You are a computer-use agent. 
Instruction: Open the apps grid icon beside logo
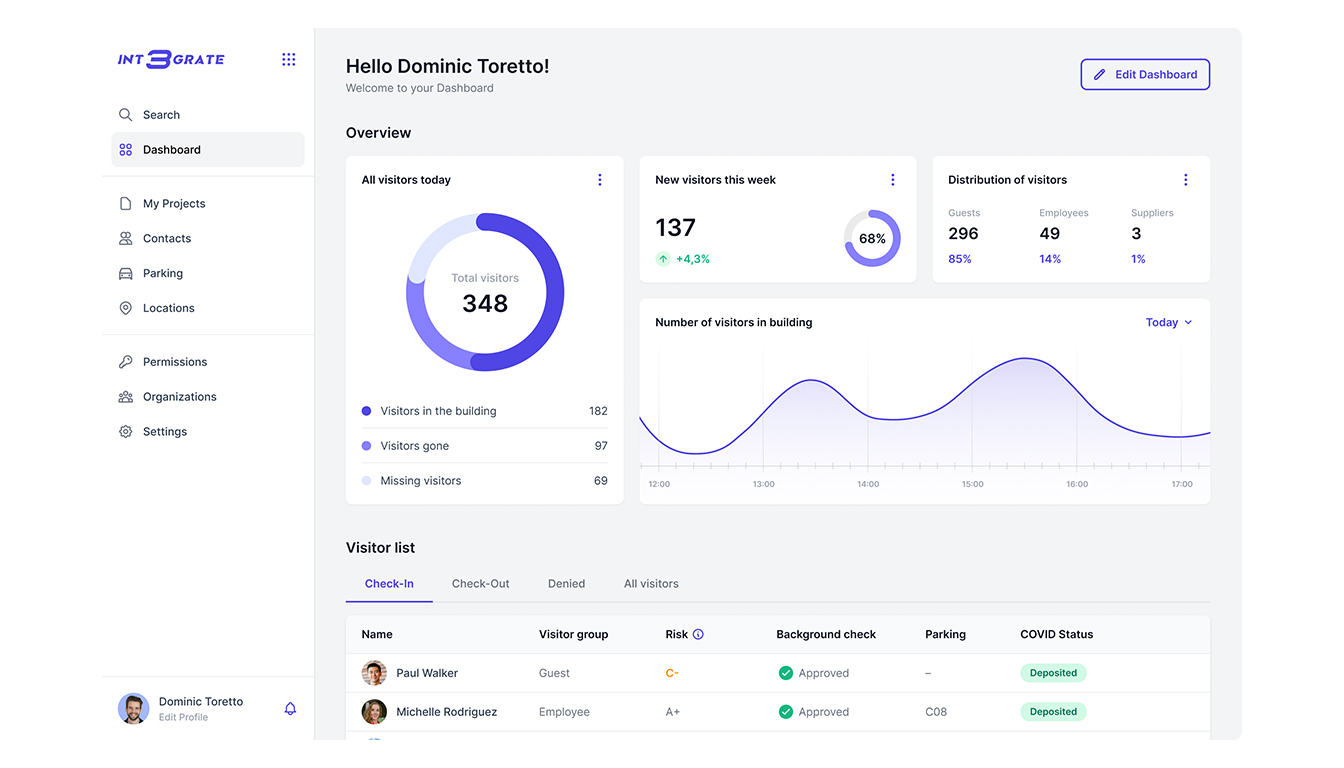coord(289,60)
